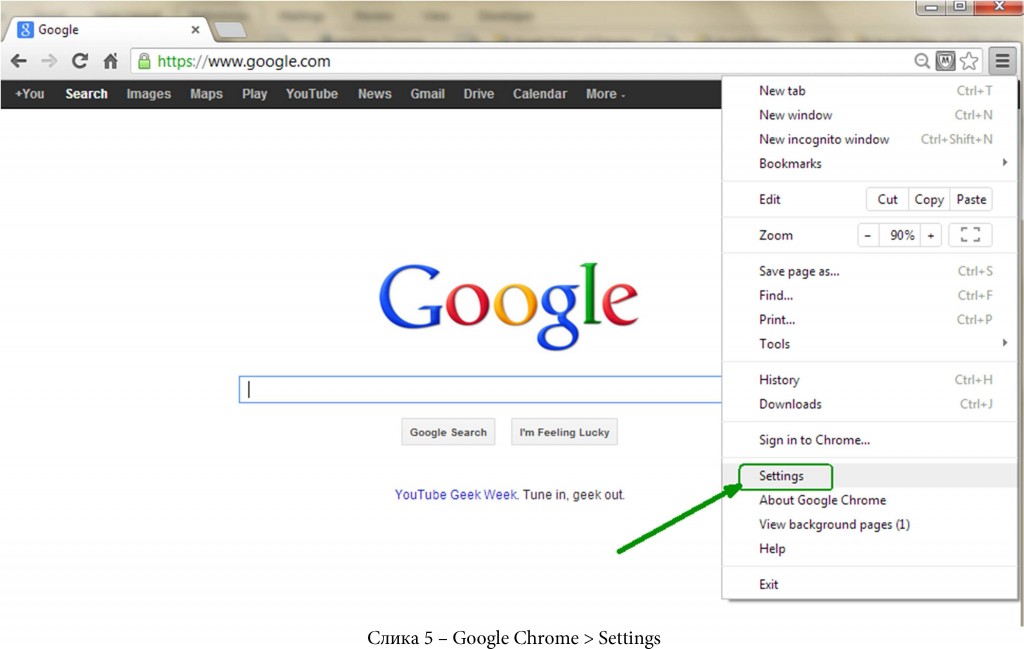The height and width of the screenshot is (649, 1024).
Task: Expand the Bookmarks submenu
Action: coord(870,163)
